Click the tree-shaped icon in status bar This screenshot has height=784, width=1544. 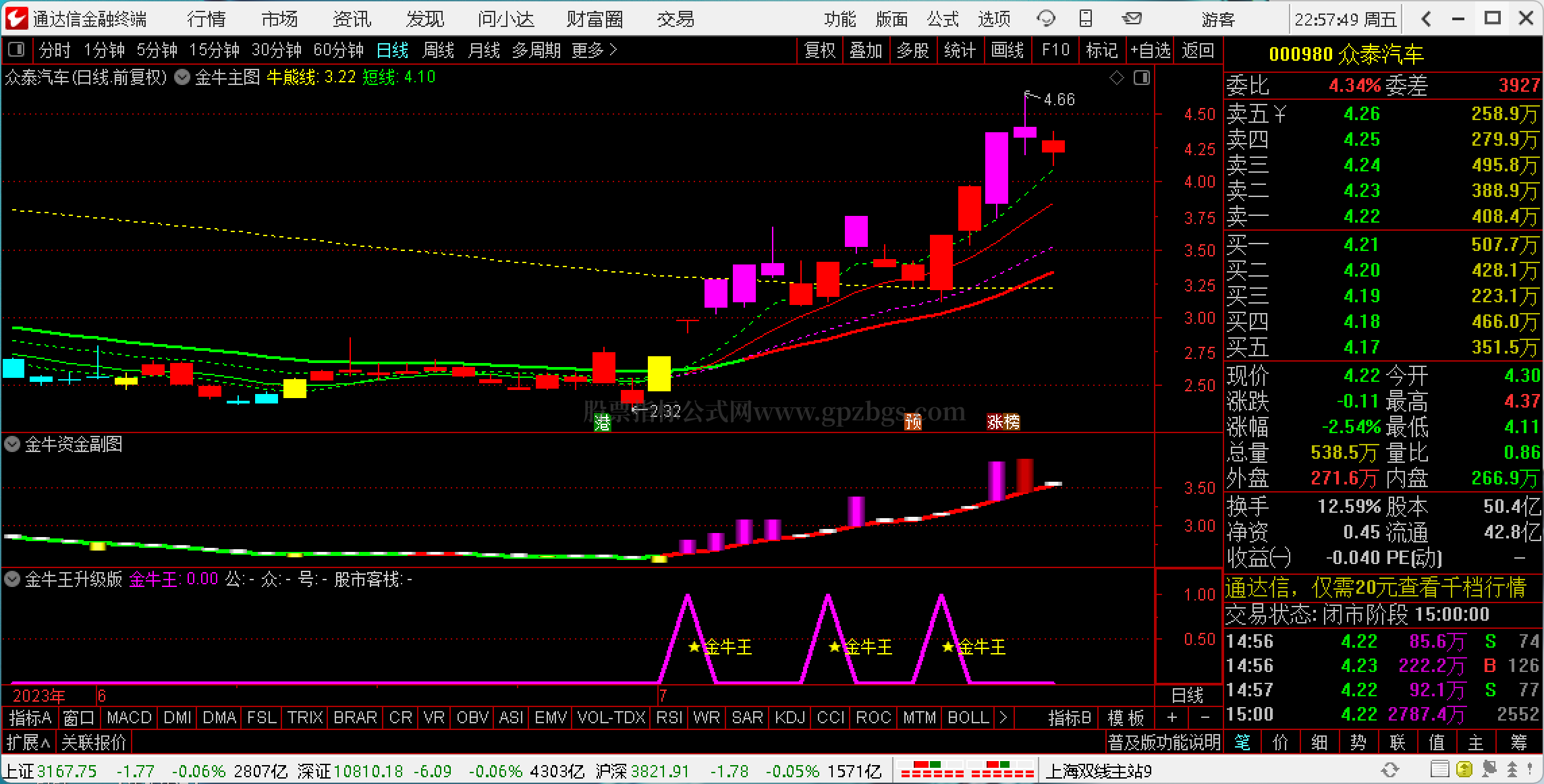coord(1512,769)
